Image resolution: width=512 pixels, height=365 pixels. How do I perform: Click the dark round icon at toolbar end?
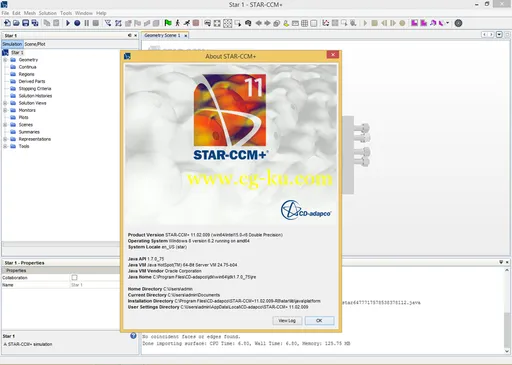[458, 23]
